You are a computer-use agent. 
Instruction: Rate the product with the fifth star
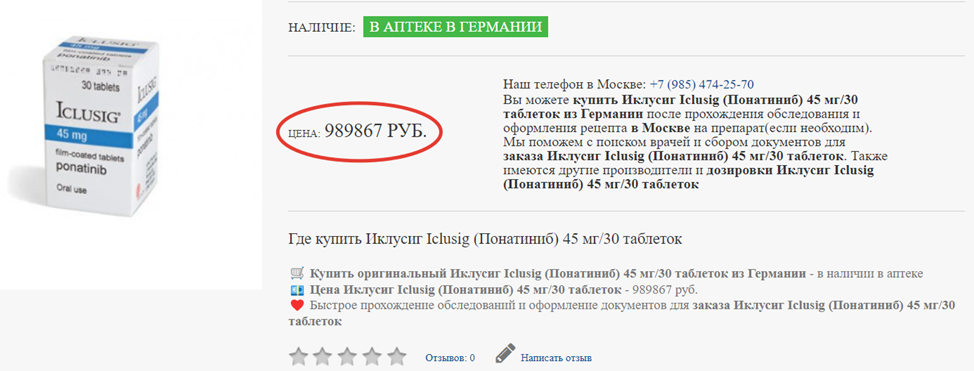[396, 357]
